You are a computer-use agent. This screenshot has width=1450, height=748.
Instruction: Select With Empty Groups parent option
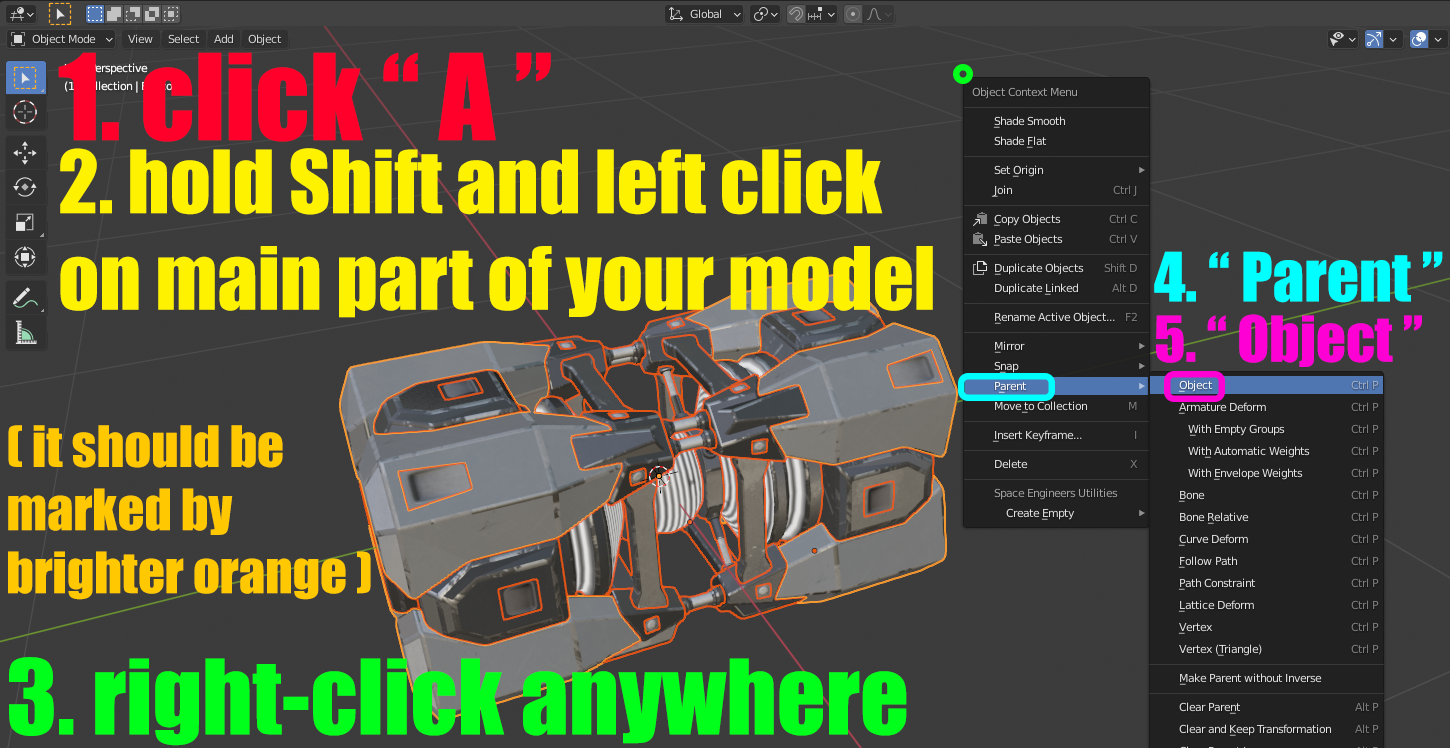[1267, 429]
